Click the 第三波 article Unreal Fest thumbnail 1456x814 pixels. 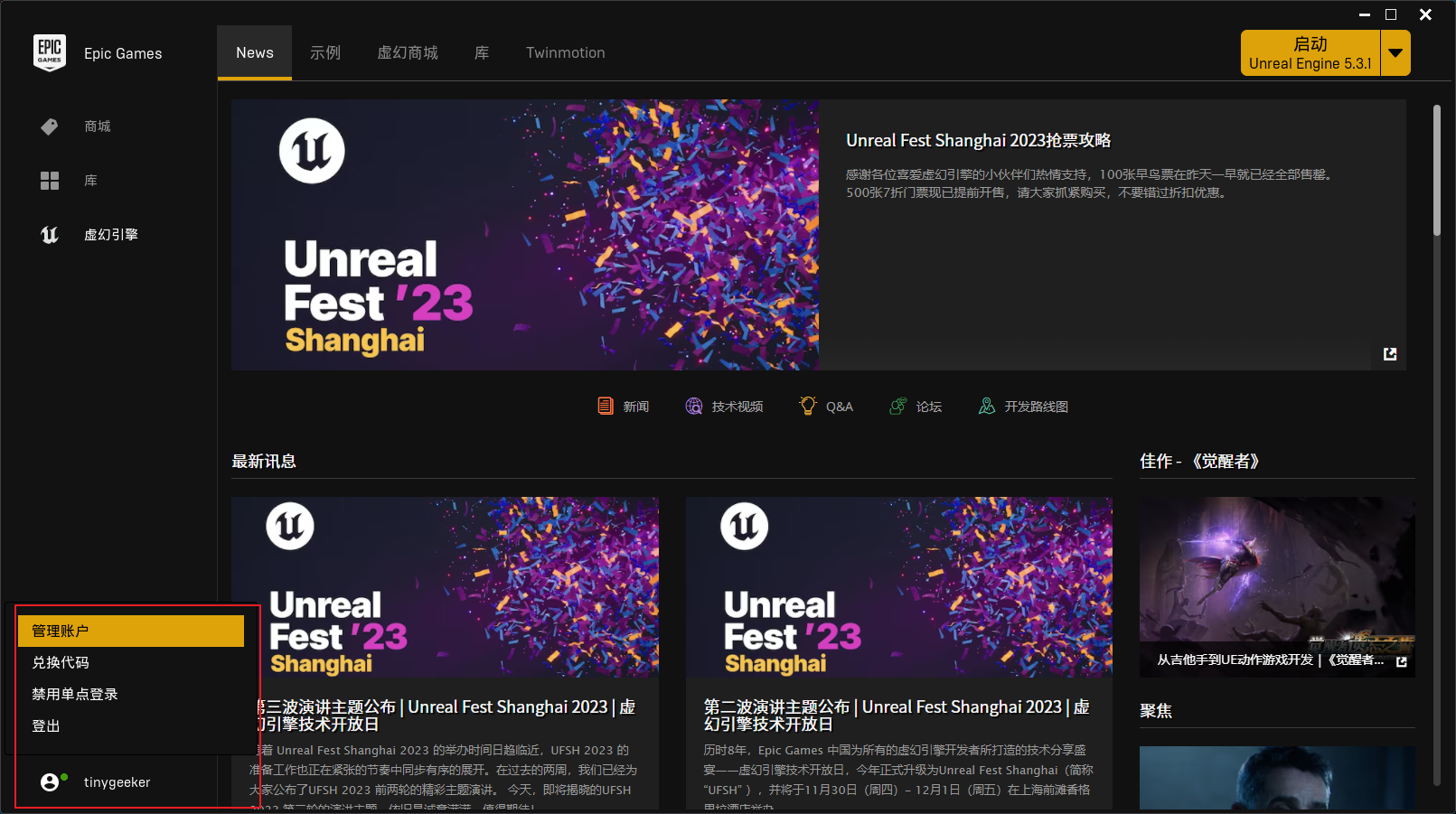point(446,587)
